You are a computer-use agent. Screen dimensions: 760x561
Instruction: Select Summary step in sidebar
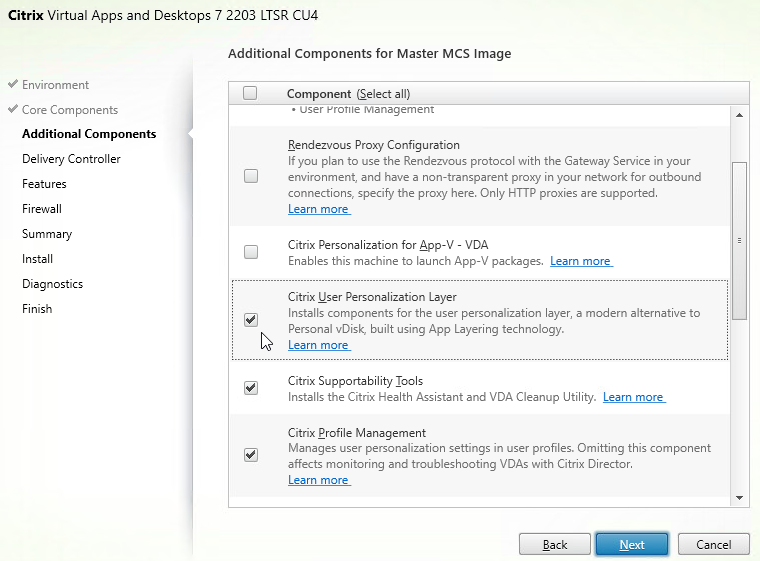coord(47,234)
